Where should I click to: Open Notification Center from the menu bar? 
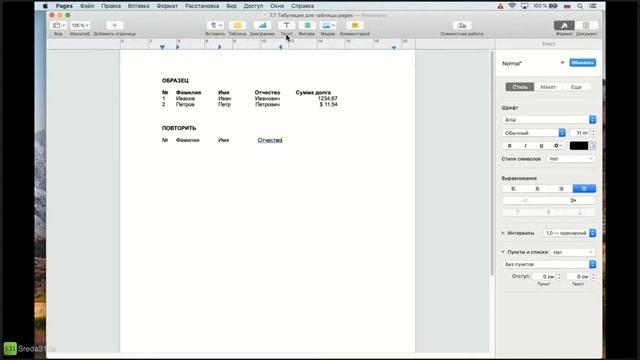pos(593,6)
